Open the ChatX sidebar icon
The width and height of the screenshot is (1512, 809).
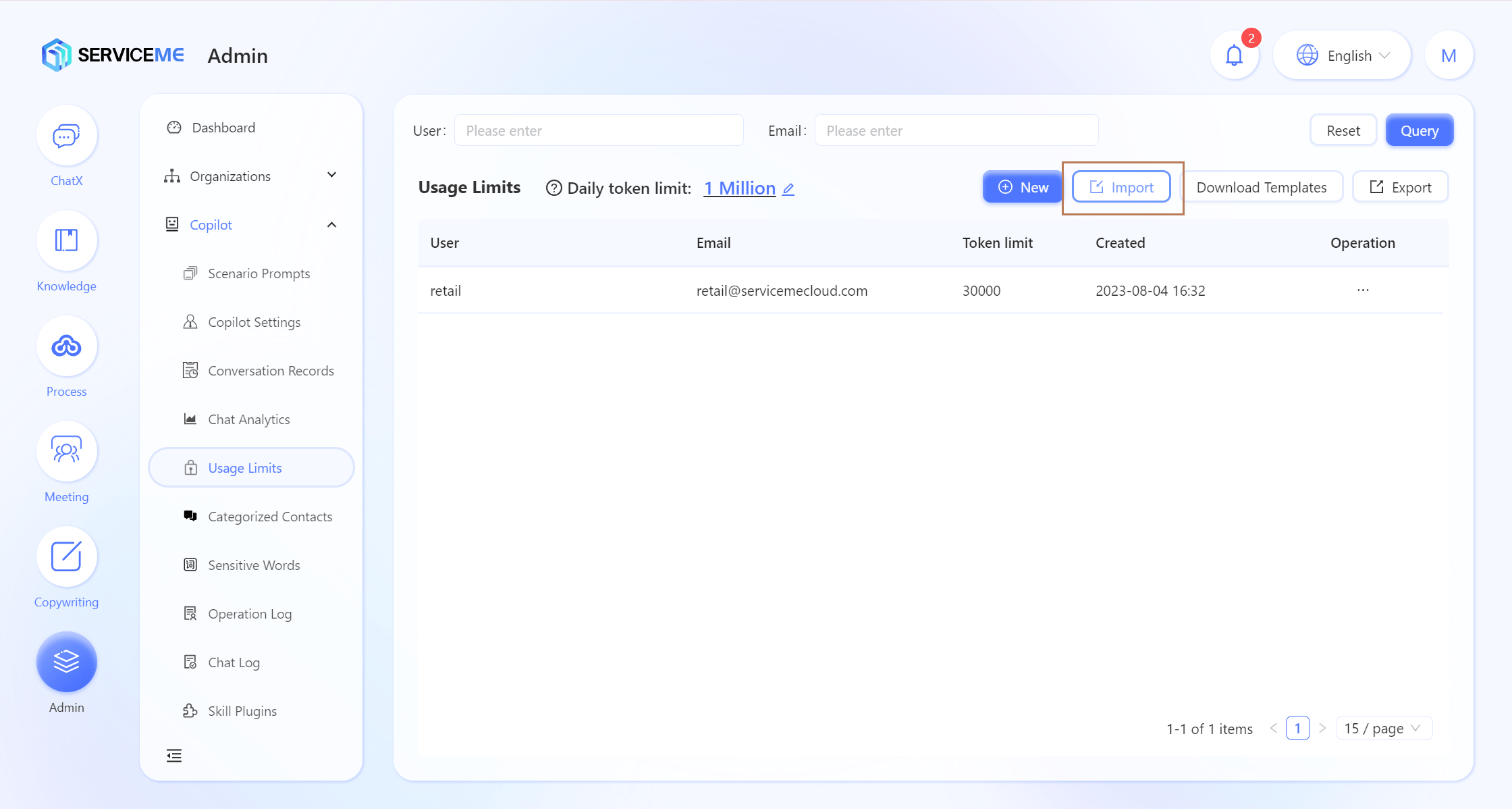(66, 136)
